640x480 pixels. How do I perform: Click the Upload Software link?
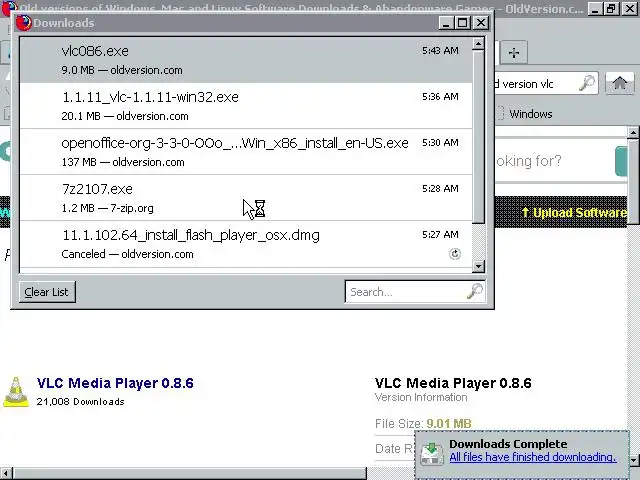point(574,213)
